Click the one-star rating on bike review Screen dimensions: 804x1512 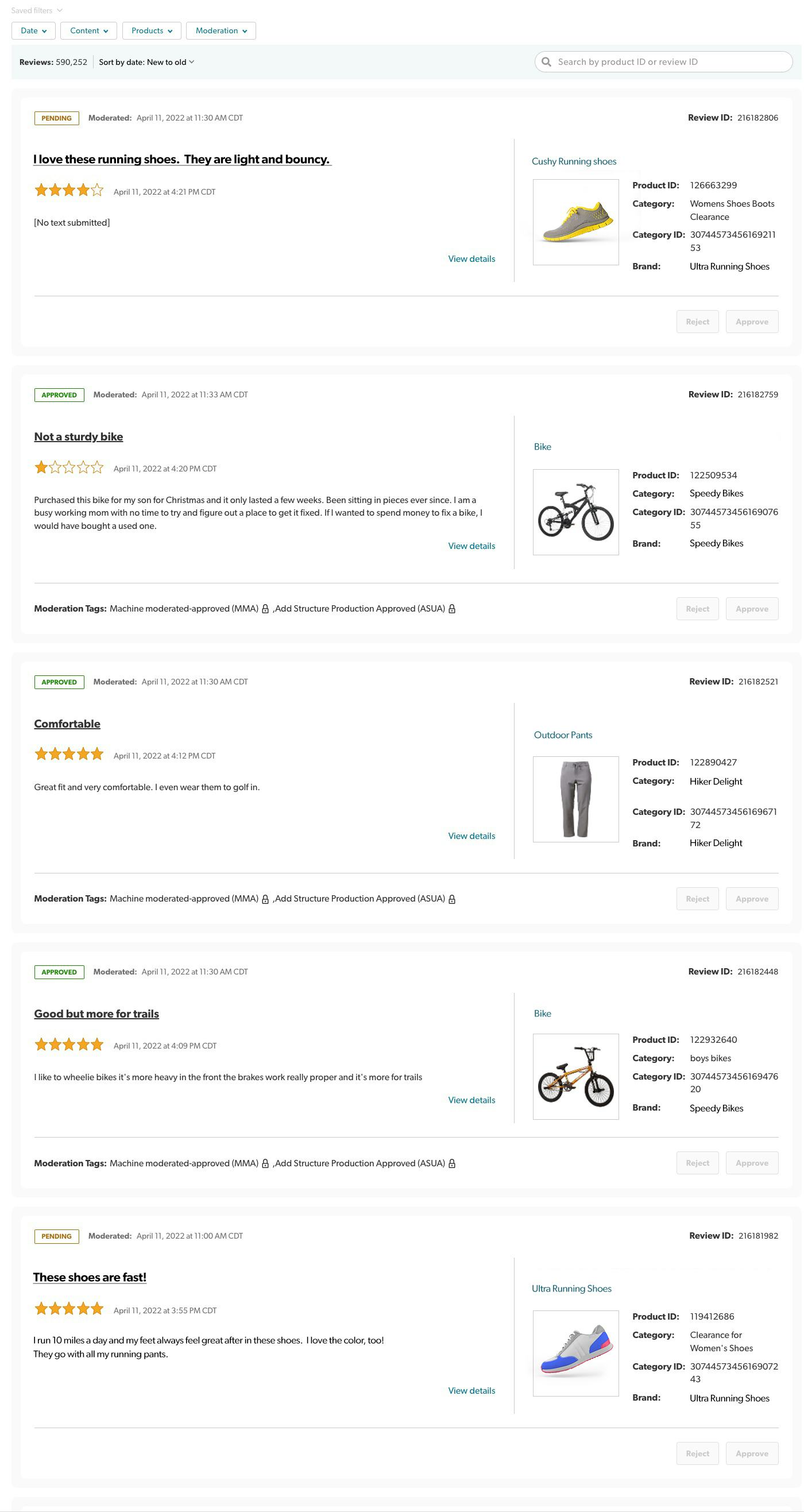point(69,468)
